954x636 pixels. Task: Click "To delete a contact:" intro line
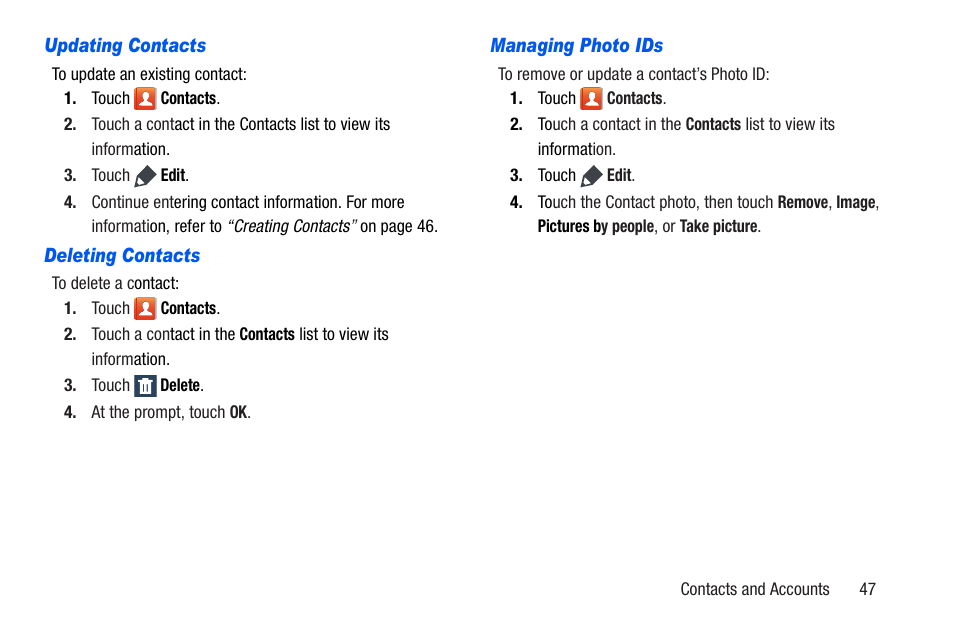pyautogui.click(x=116, y=284)
